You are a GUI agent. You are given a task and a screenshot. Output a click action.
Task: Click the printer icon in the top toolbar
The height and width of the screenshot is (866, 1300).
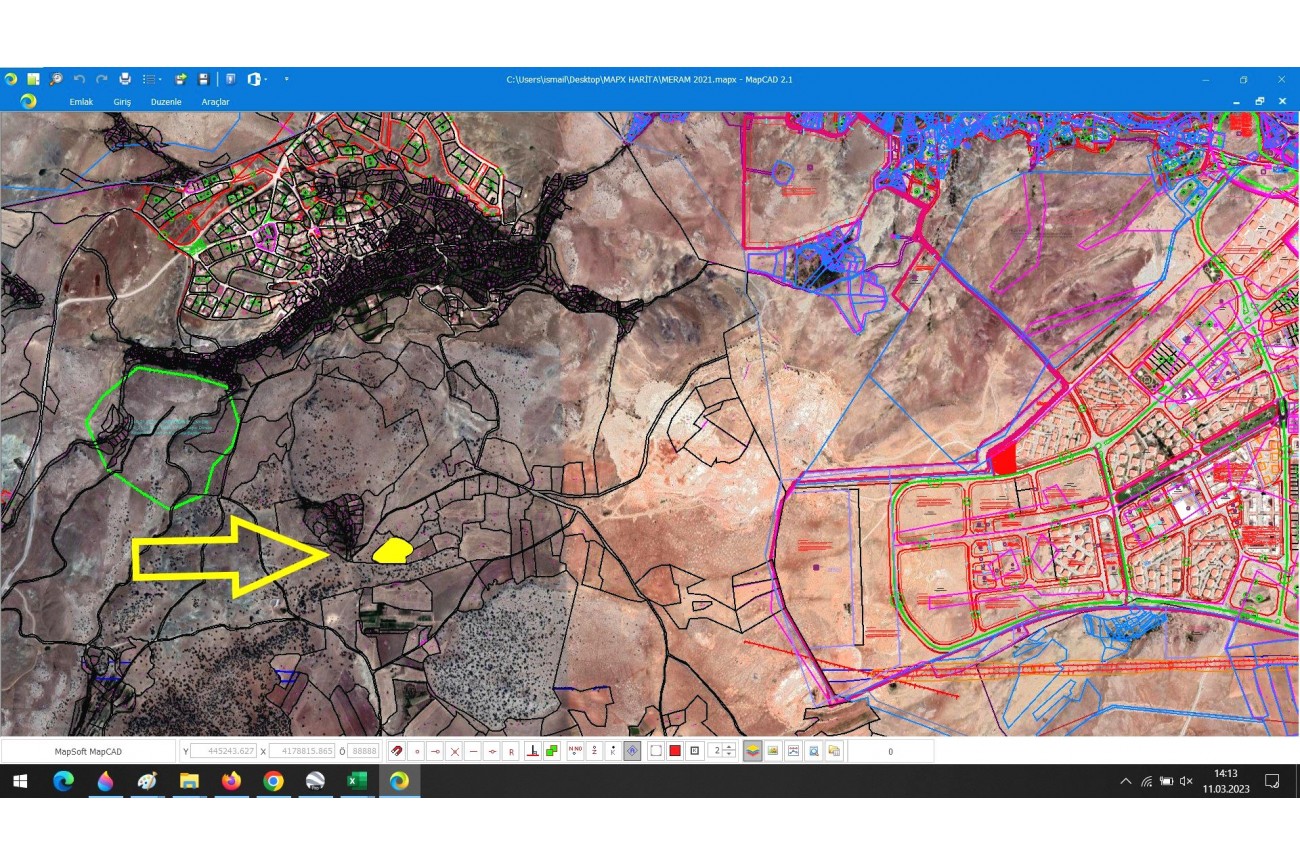tap(125, 79)
